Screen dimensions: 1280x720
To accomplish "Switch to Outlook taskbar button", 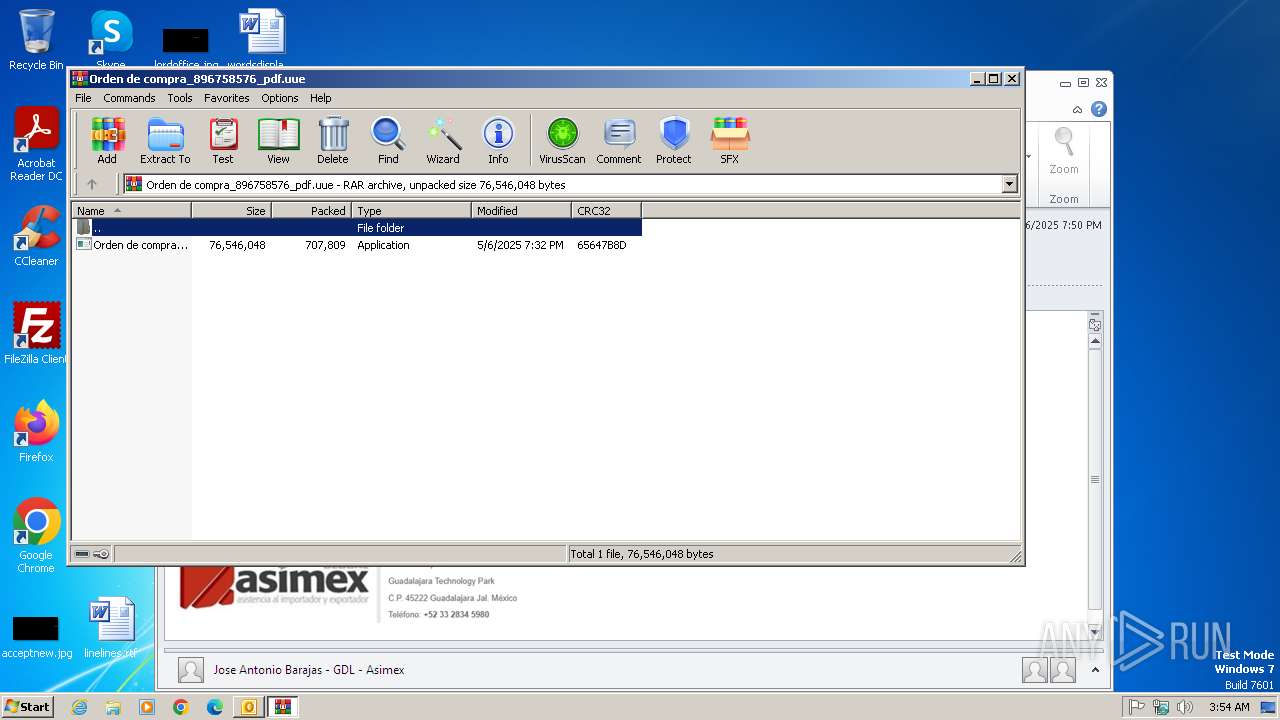I will pos(248,707).
